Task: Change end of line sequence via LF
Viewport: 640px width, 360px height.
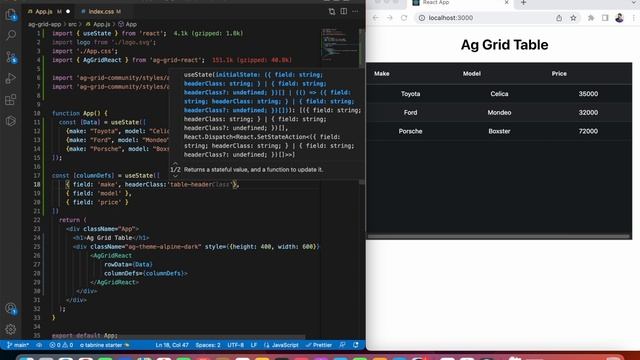Action: 253,345
